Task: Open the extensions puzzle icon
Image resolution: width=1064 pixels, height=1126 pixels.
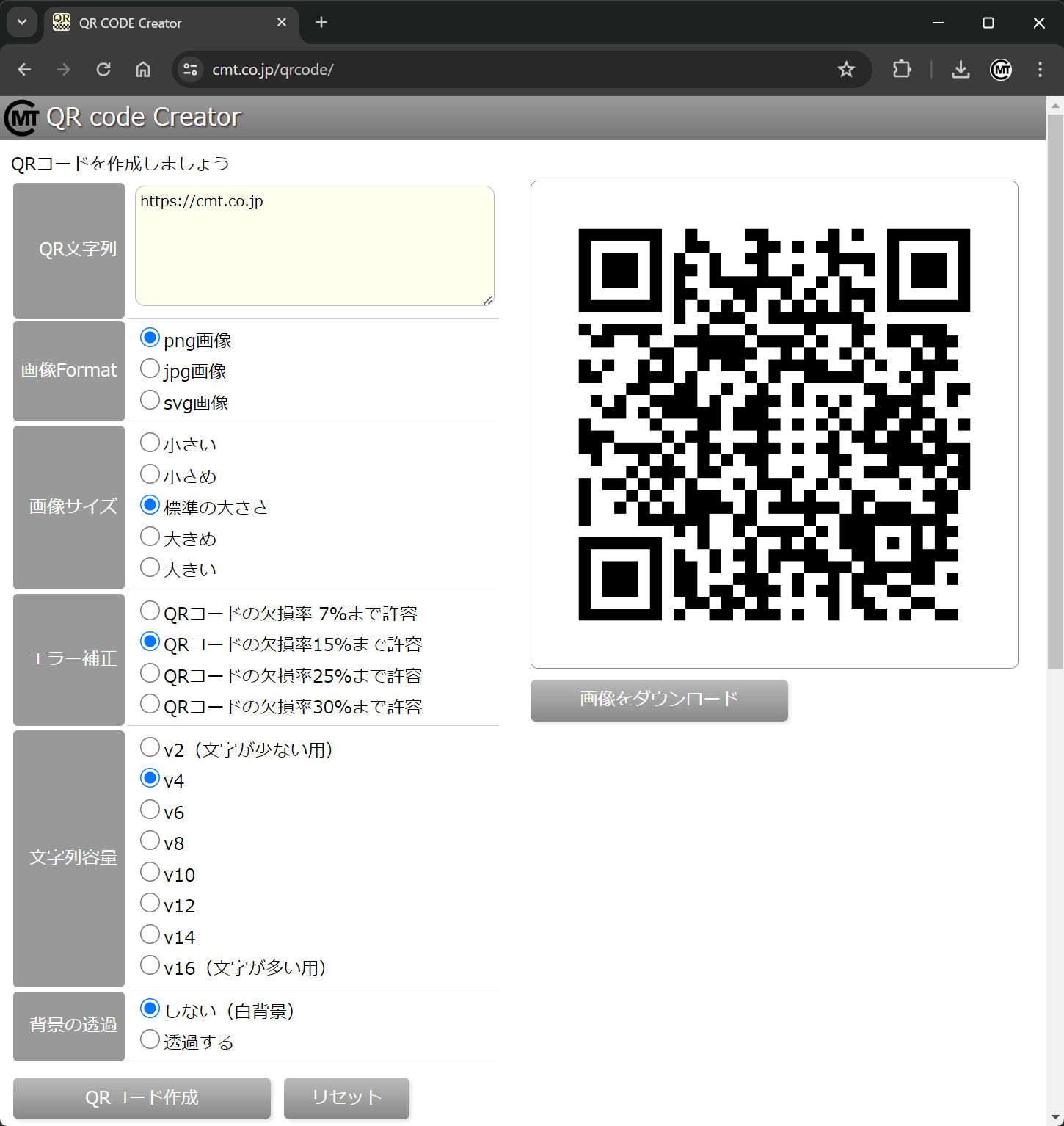Action: pos(902,70)
